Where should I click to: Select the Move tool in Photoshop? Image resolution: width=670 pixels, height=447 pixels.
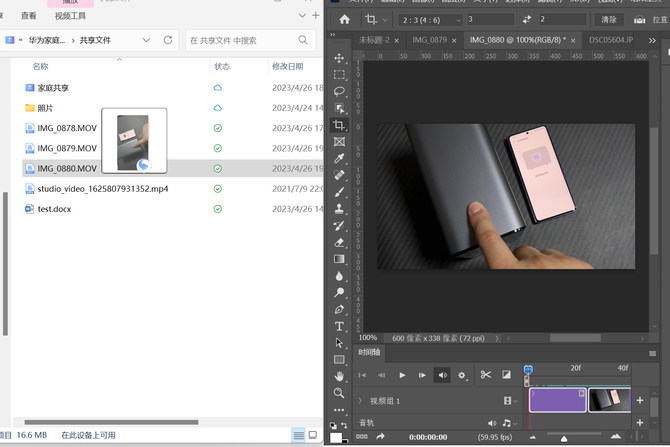[340, 58]
